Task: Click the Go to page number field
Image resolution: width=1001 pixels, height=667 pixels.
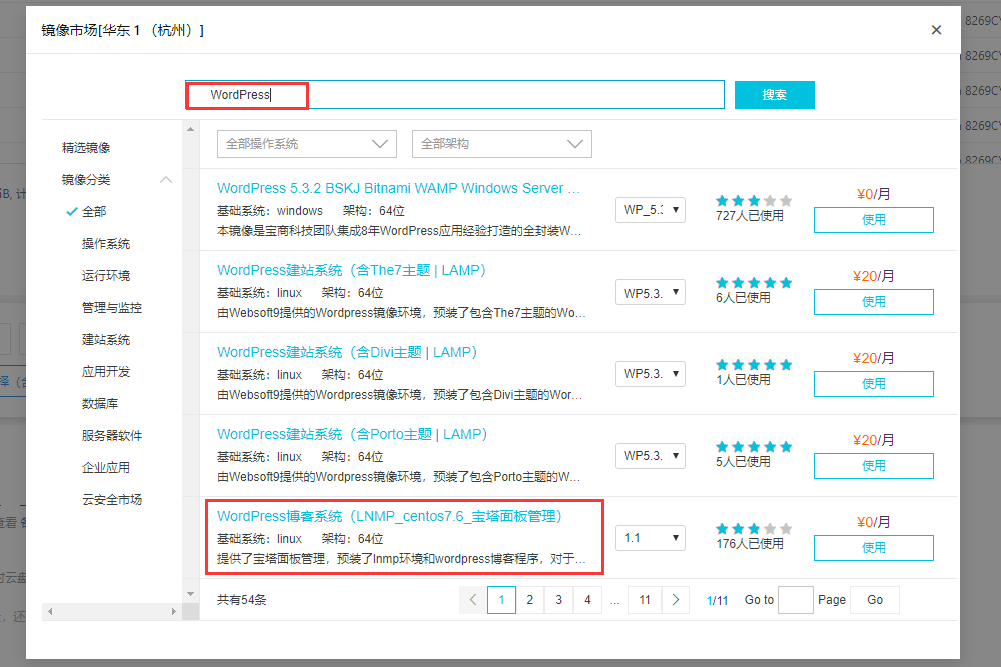Action: pyautogui.click(x=795, y=600)
